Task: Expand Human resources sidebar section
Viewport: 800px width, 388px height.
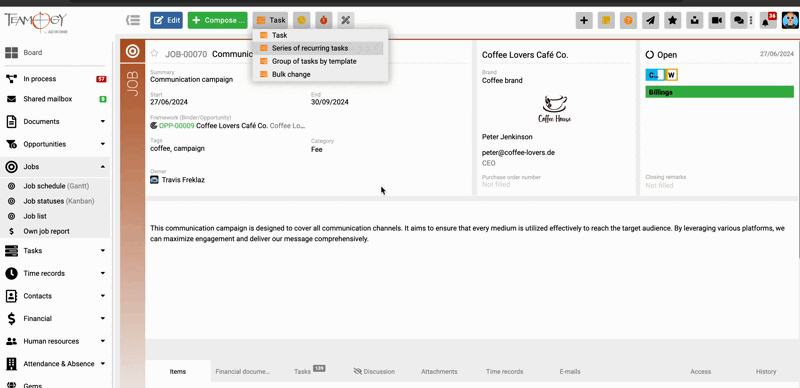Action: click(54, 341)
